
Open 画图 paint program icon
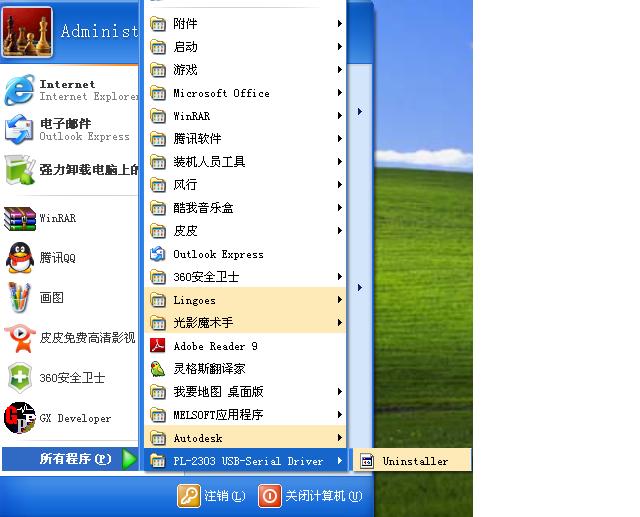click(20, 298)
